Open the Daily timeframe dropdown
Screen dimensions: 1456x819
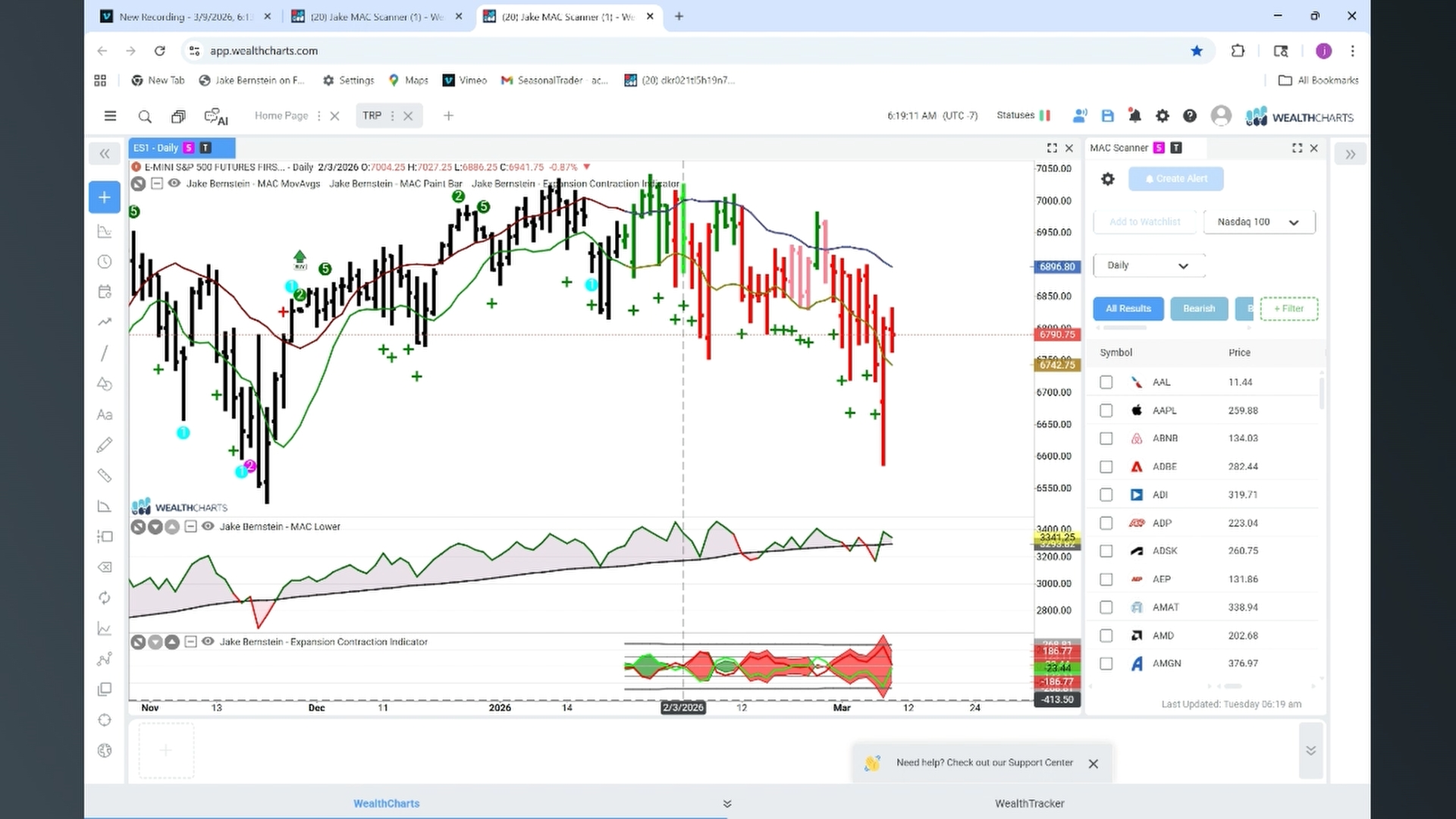pyautogui.click(x=1149, y=265)
